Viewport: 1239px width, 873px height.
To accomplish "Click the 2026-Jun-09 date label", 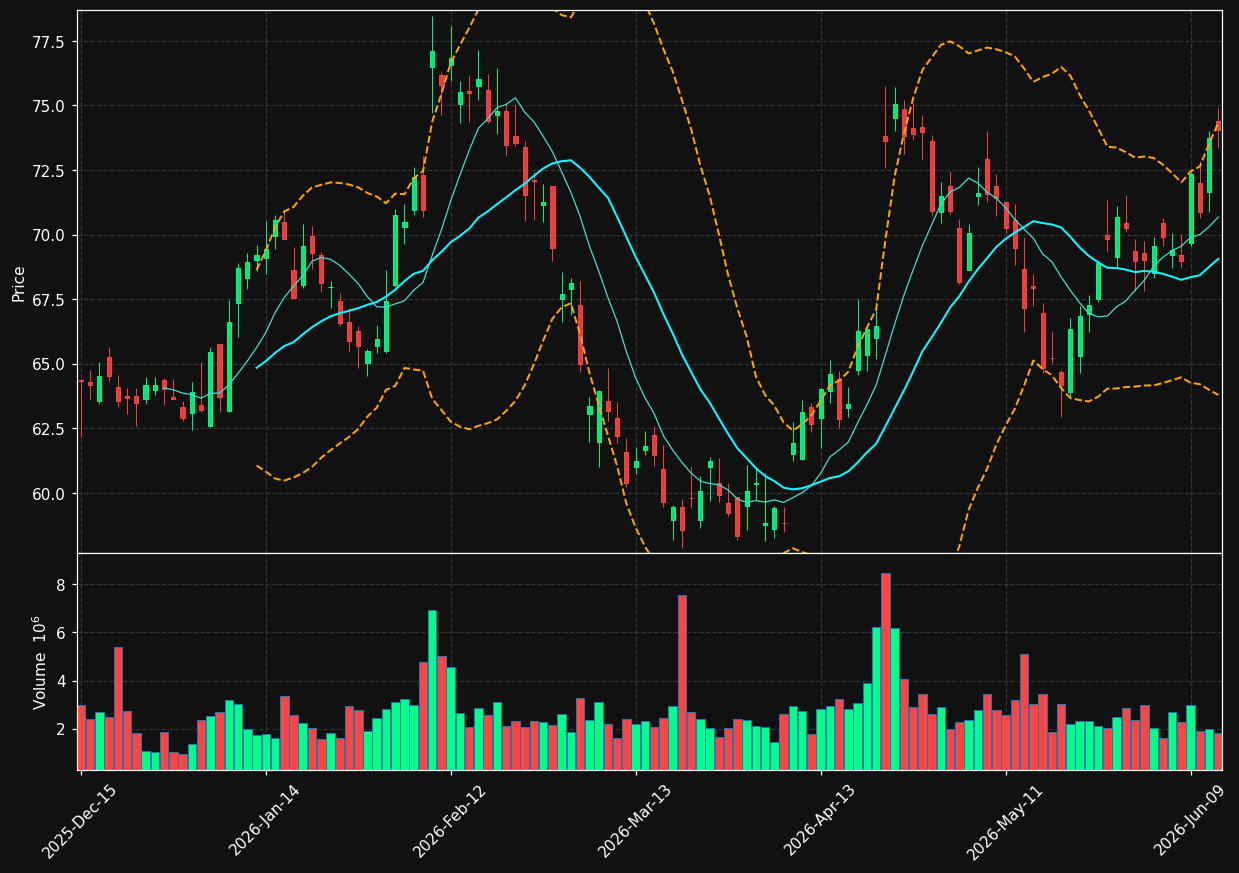I will coord(1189,820).
